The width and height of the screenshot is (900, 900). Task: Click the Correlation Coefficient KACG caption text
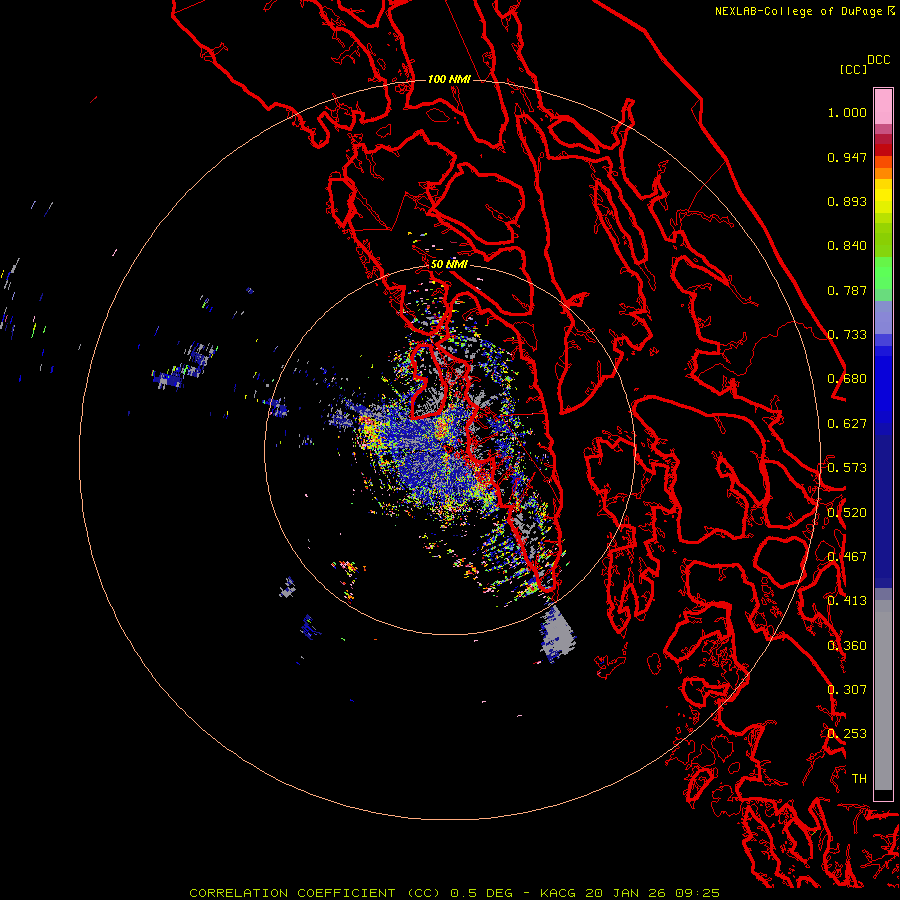tap(455, 893)
